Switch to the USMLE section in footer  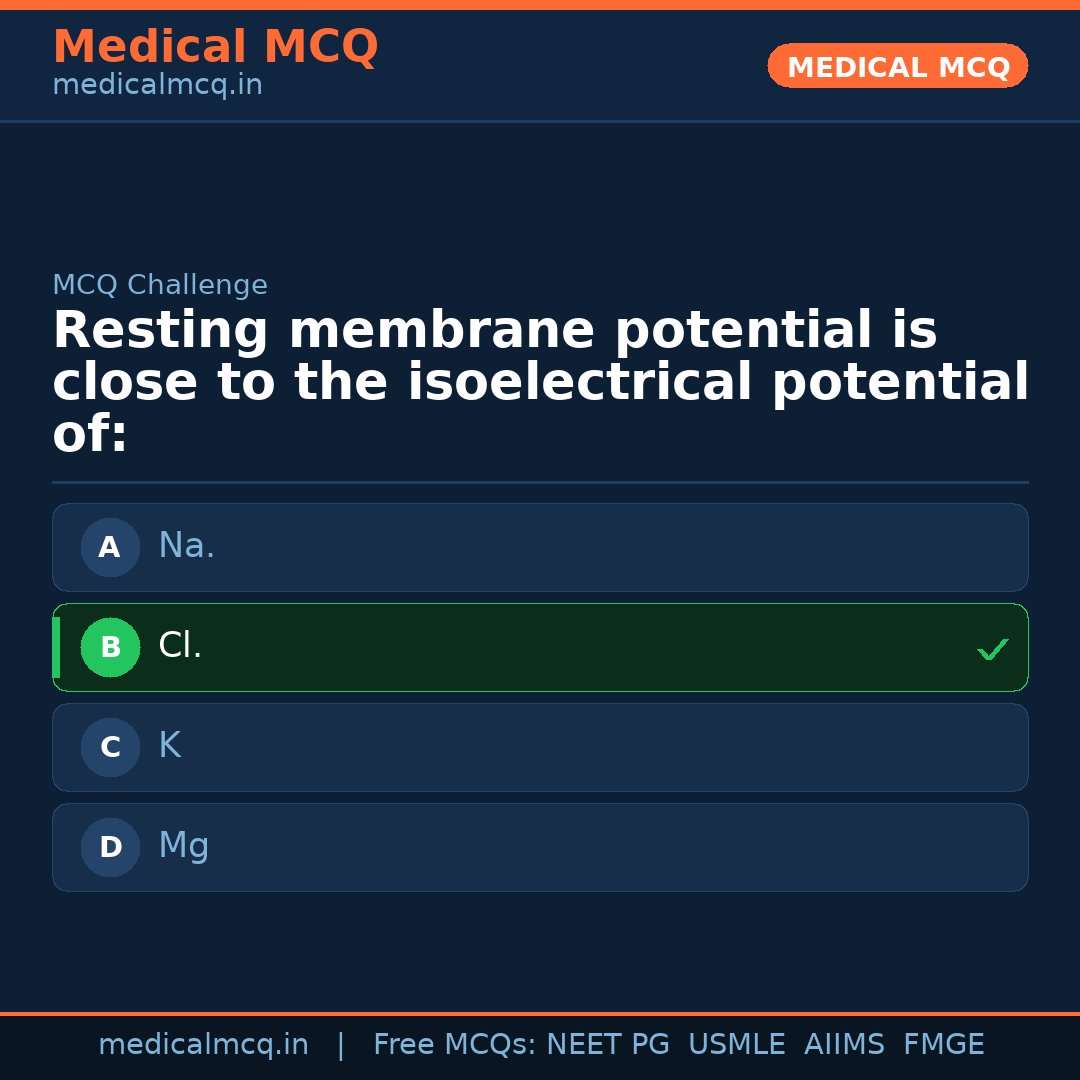tap(737, 1043)
